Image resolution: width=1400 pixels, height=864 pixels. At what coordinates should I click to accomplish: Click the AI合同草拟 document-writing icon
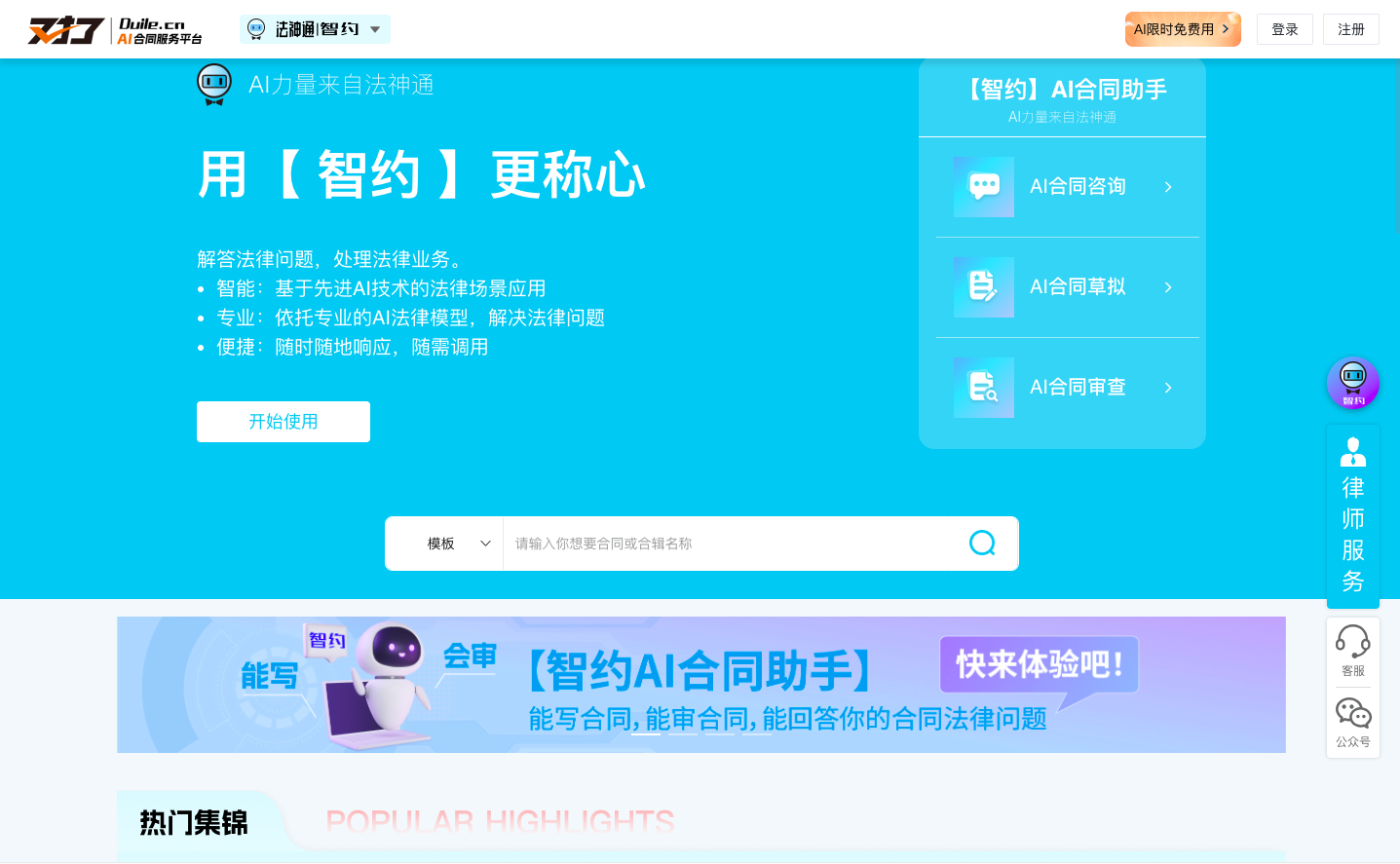click(984, 287)
